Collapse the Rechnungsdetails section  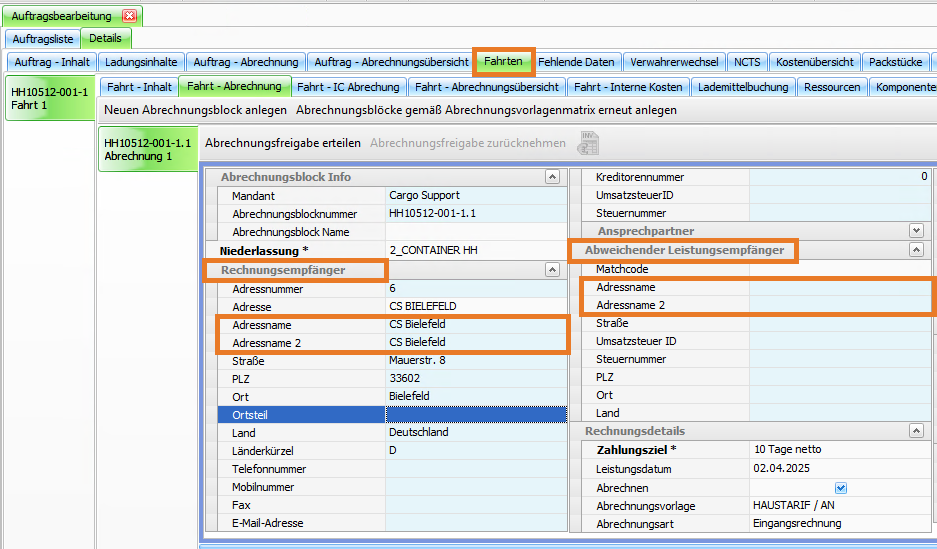[916, 431]
